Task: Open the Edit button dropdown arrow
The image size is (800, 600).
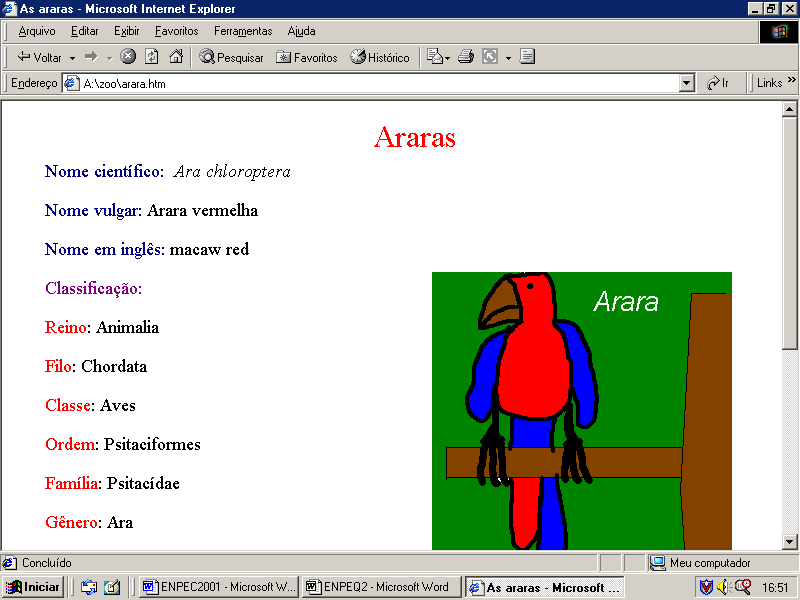Action: [508, 58]
